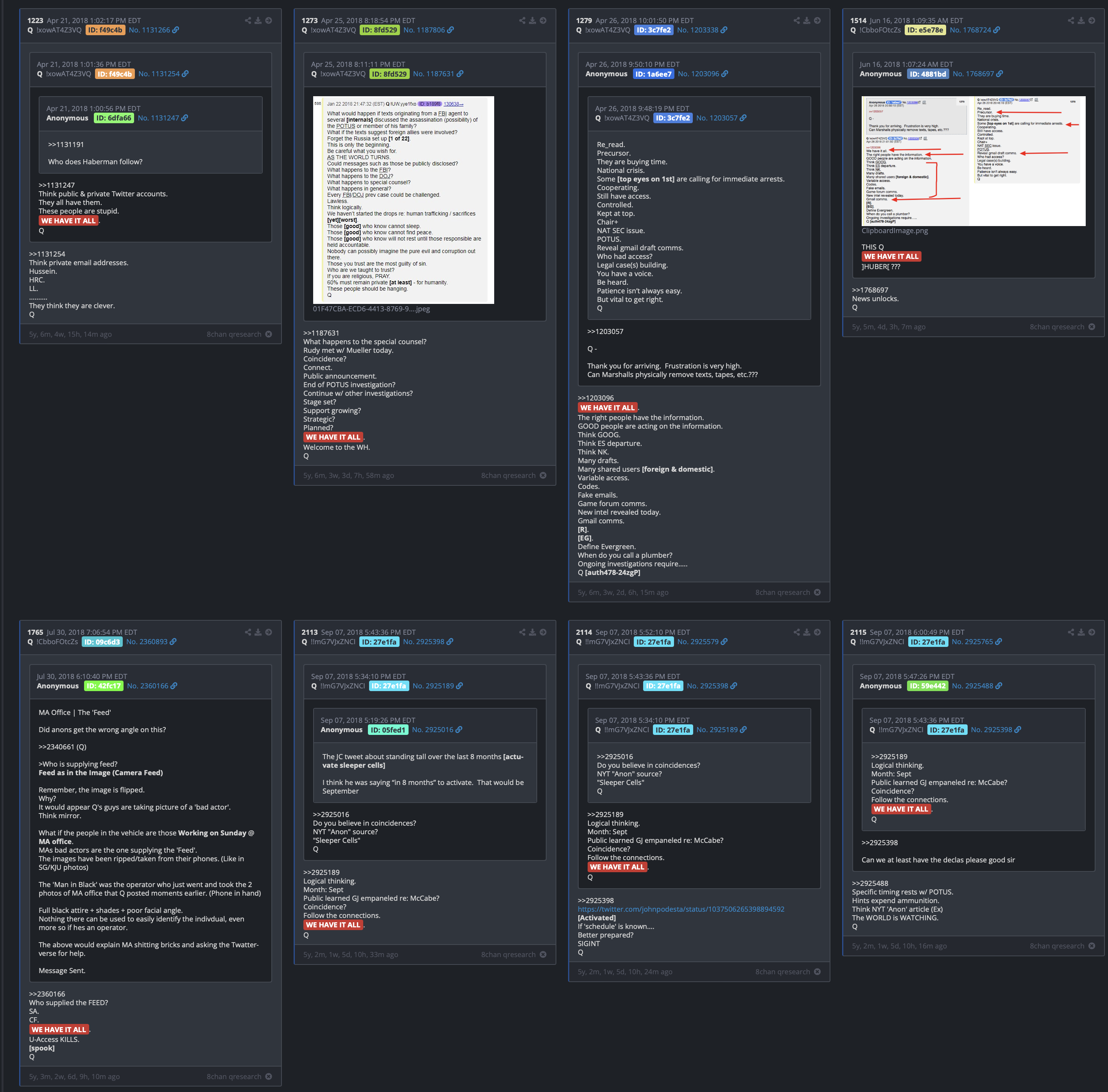This screenshot has width=1108, height=1092.
Task: Click file name 01F47CBA-ECD6-4413-8769-9....jpeg
Action: (x=371, y=309)
